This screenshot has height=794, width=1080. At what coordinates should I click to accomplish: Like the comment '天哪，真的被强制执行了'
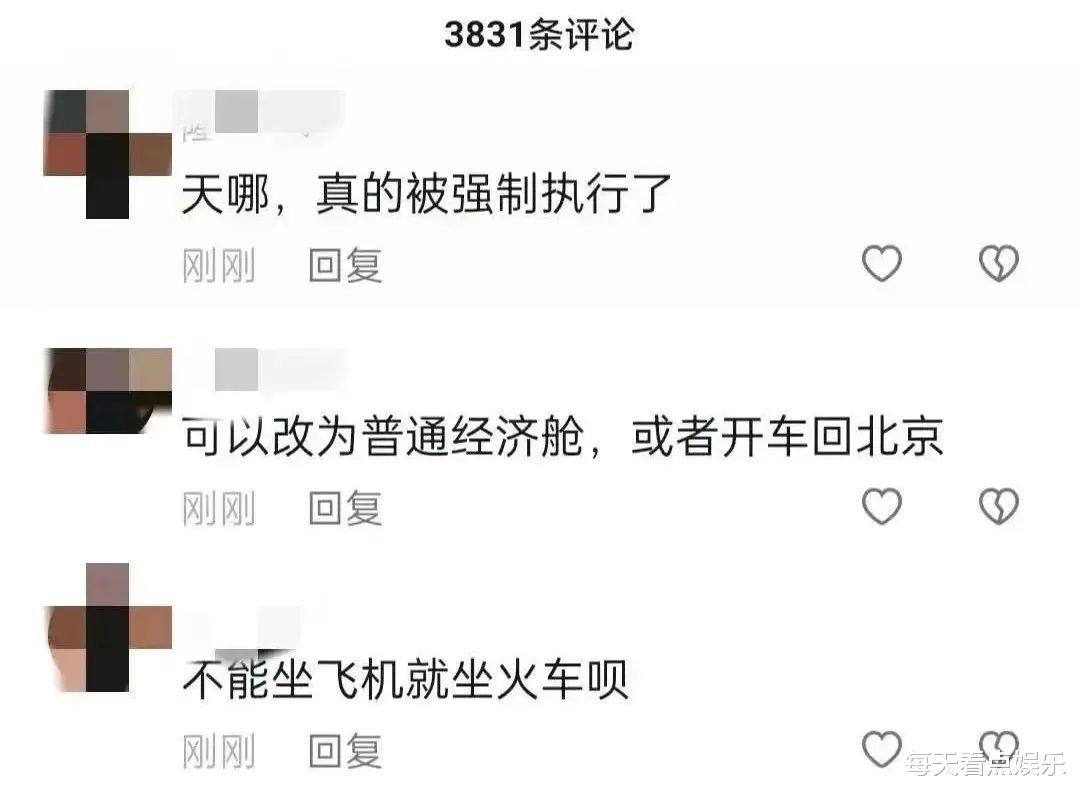[882, 263]
